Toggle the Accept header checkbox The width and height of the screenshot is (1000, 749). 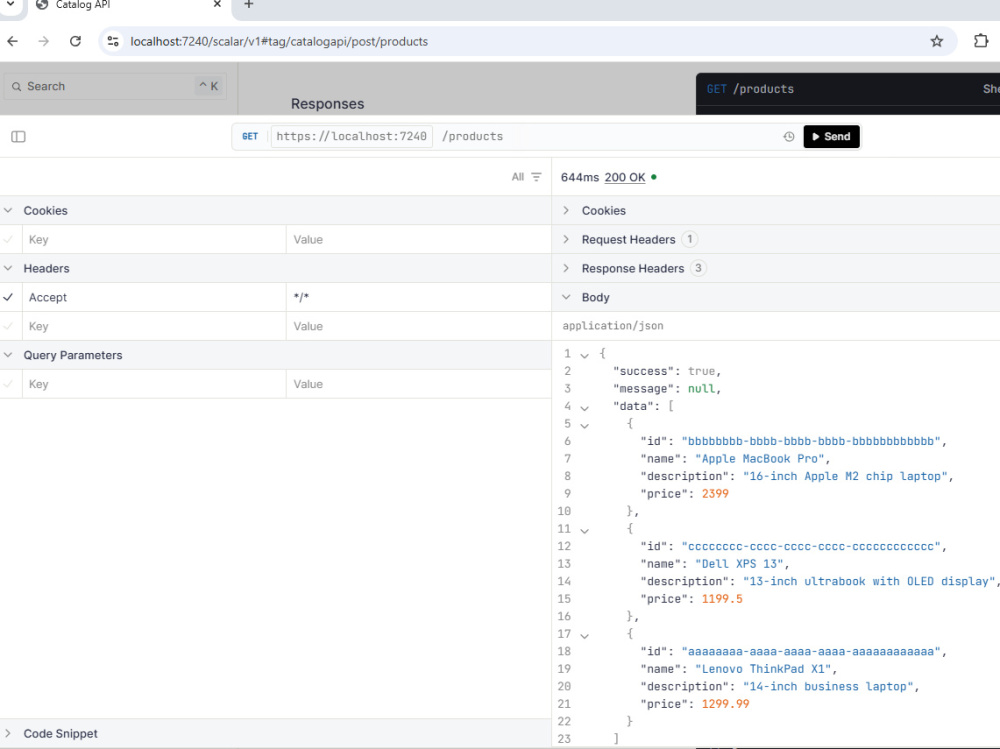[x=8, y=297]
